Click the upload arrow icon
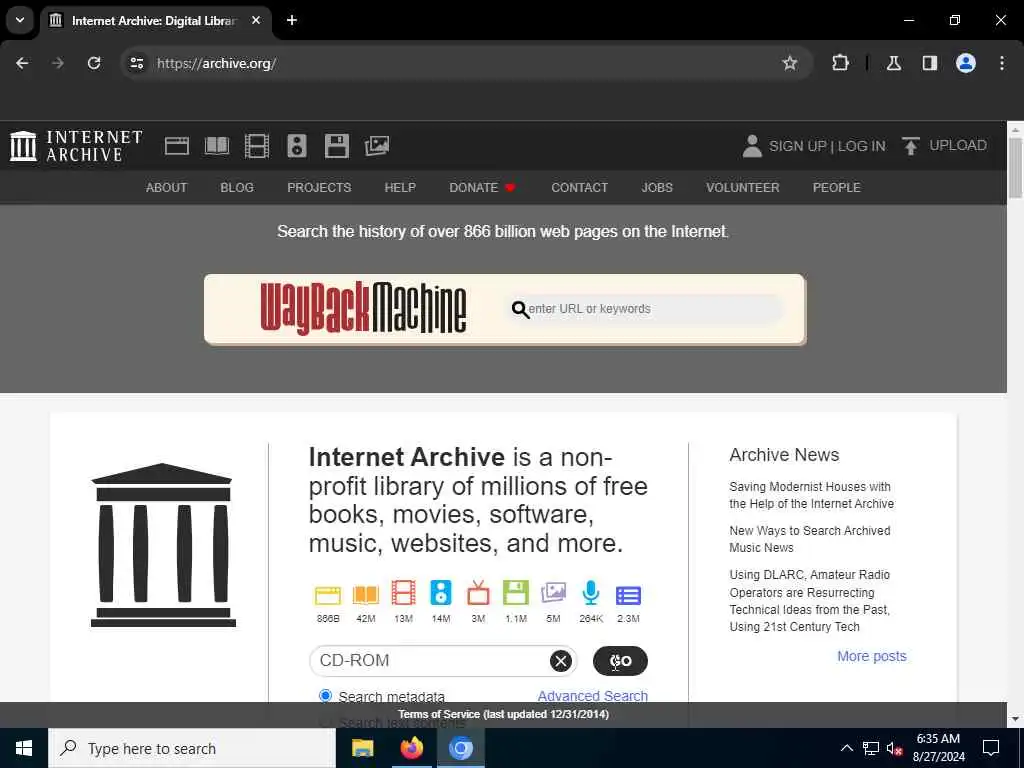The height and width of the screenshot is (768, 1024). coord(910,146)
